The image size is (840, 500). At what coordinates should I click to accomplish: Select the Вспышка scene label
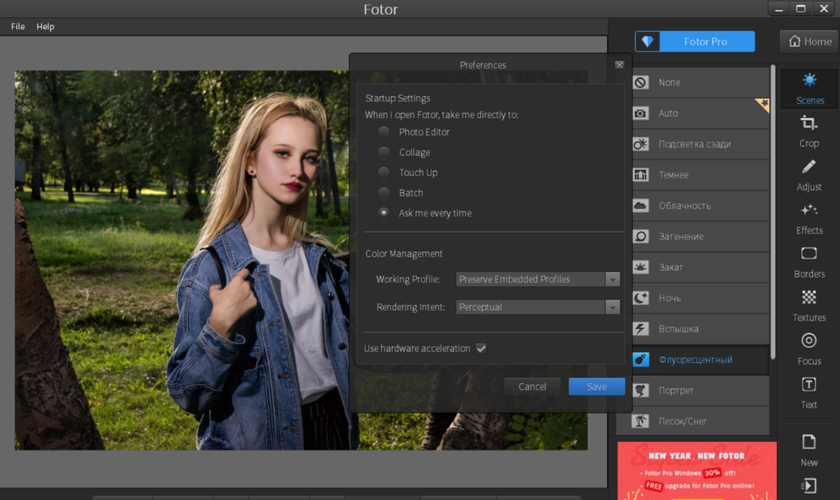tap(678, 329)
